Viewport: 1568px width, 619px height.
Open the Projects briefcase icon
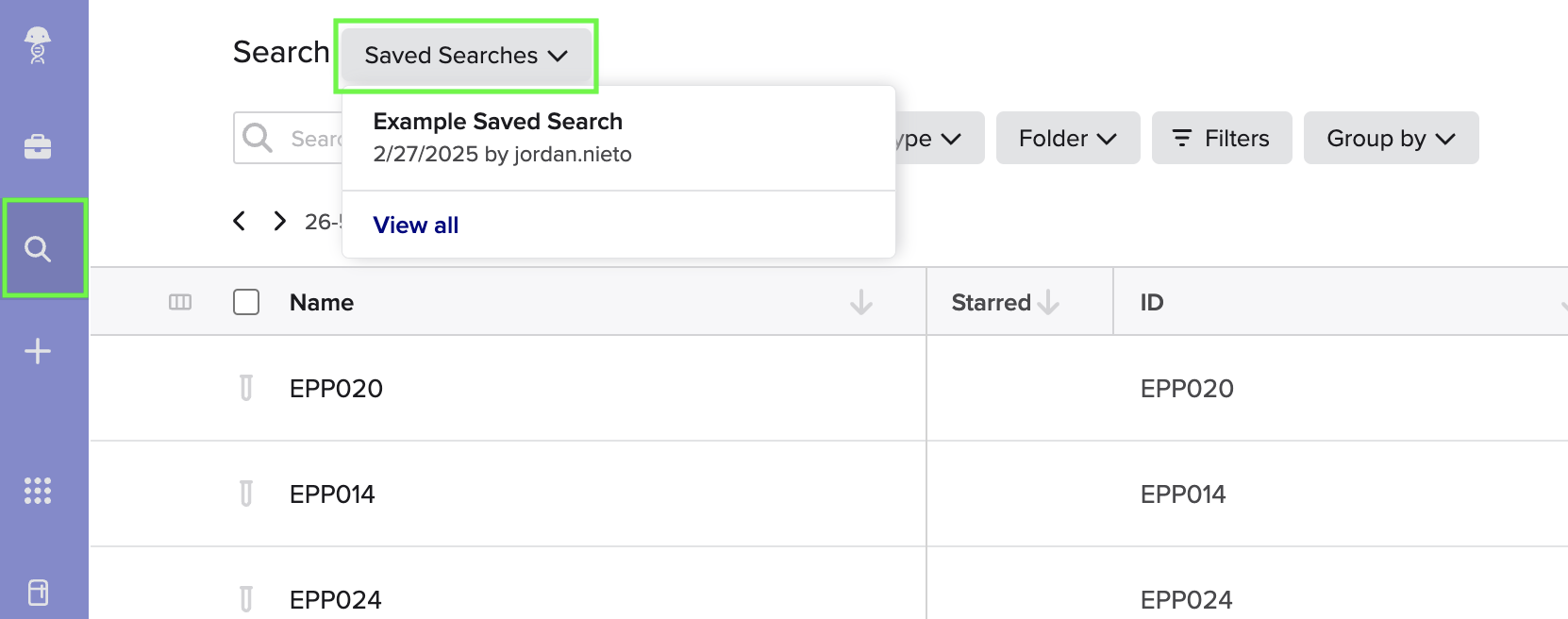38,146
